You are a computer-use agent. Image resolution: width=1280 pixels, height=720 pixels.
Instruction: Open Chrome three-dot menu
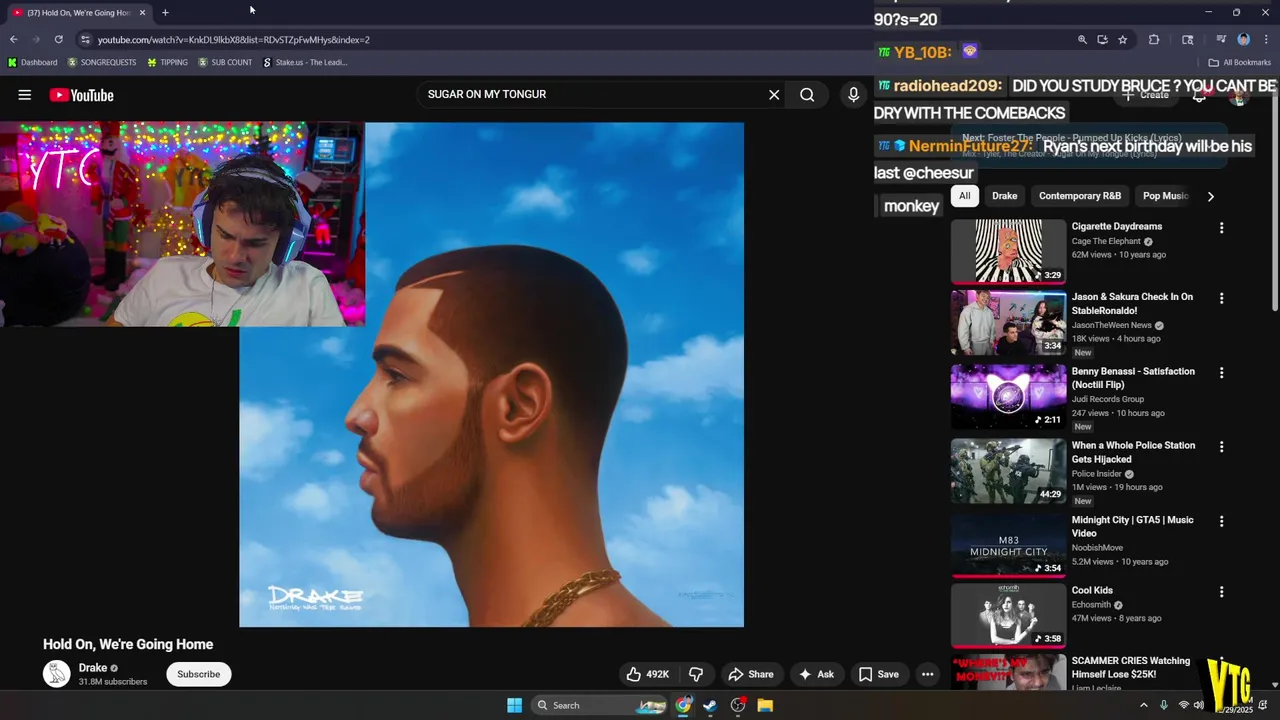pyautogui.click(x=1265, y=39)
